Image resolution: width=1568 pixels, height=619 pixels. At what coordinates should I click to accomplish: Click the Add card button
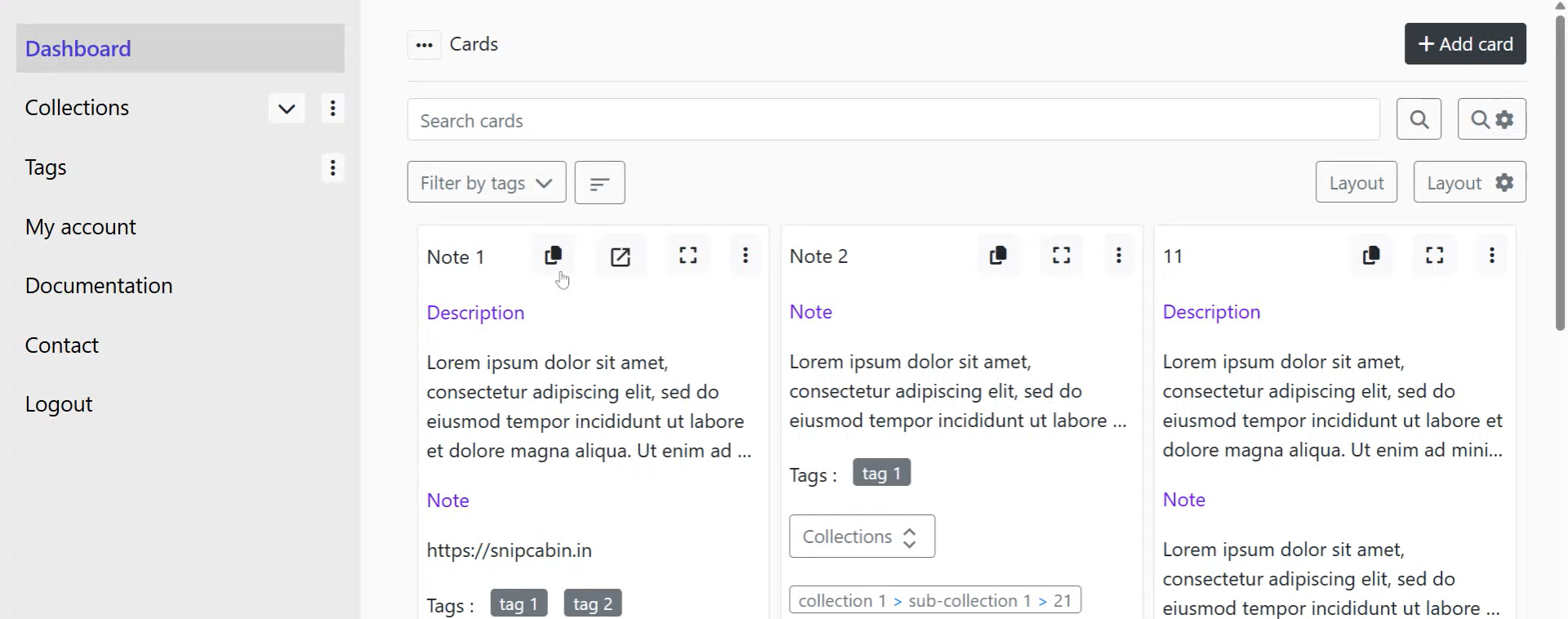click(1466, 44)
